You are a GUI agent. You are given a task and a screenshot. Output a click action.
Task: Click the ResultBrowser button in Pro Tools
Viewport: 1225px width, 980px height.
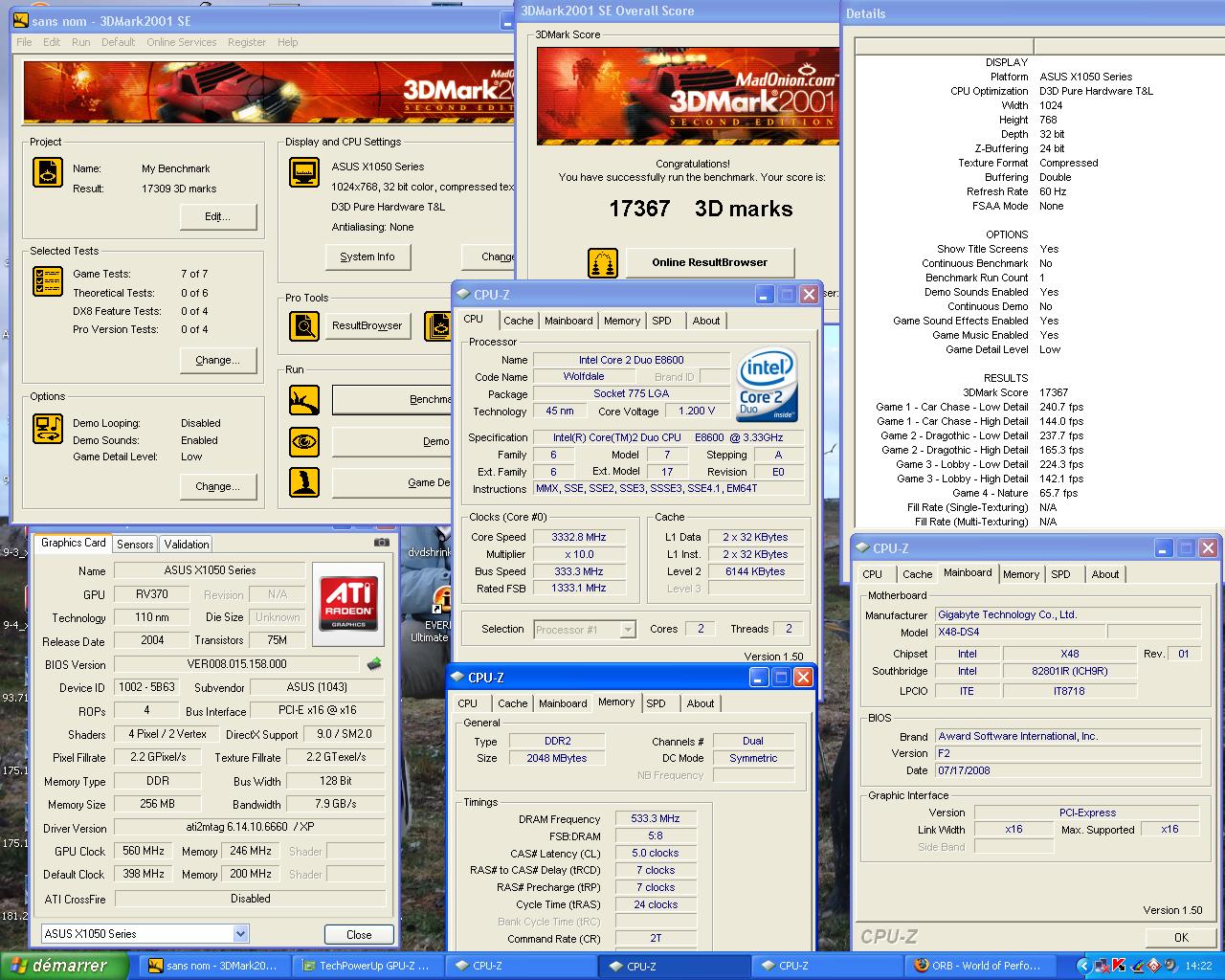coord(367,325)
